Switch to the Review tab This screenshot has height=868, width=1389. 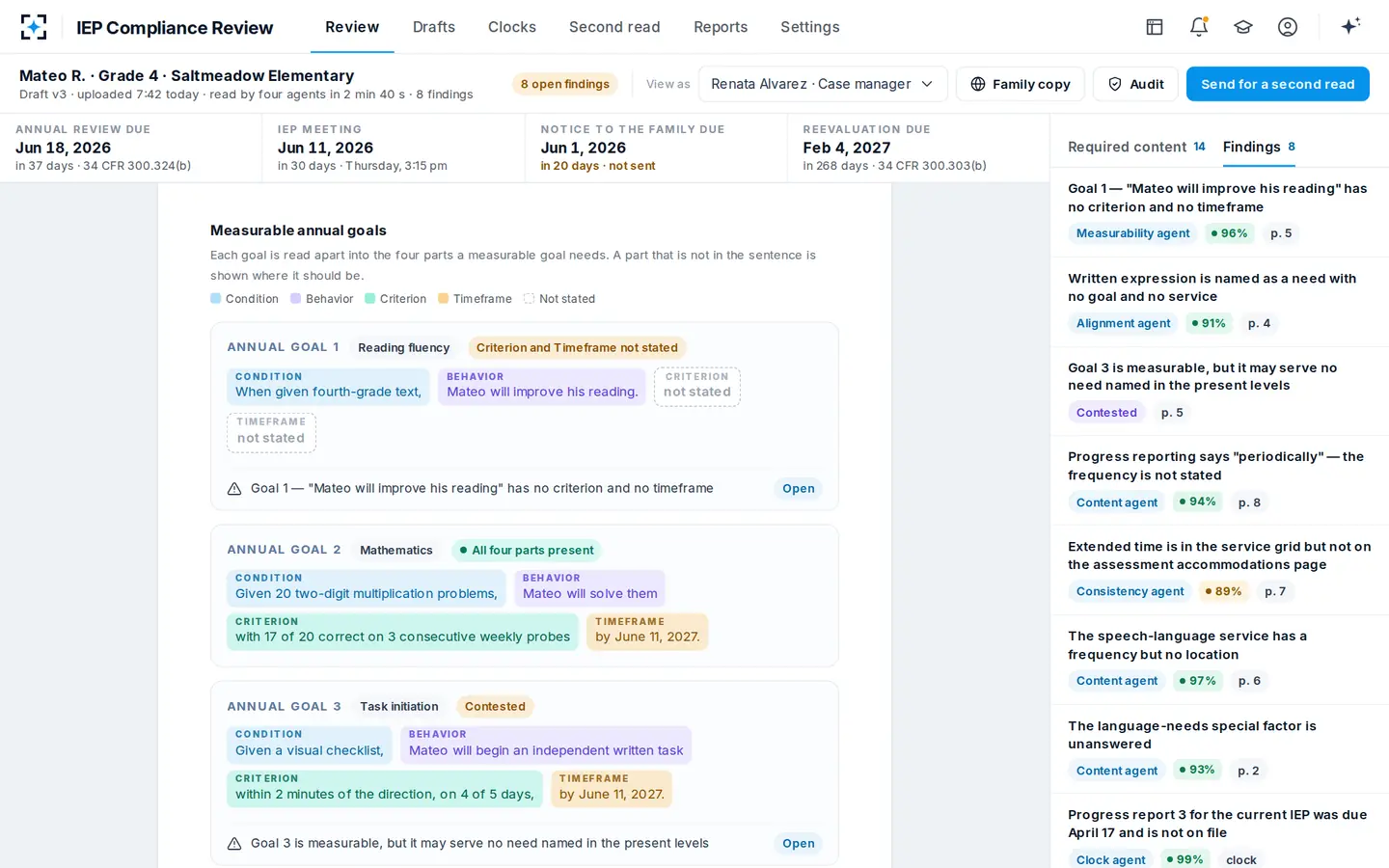[352, 27]
